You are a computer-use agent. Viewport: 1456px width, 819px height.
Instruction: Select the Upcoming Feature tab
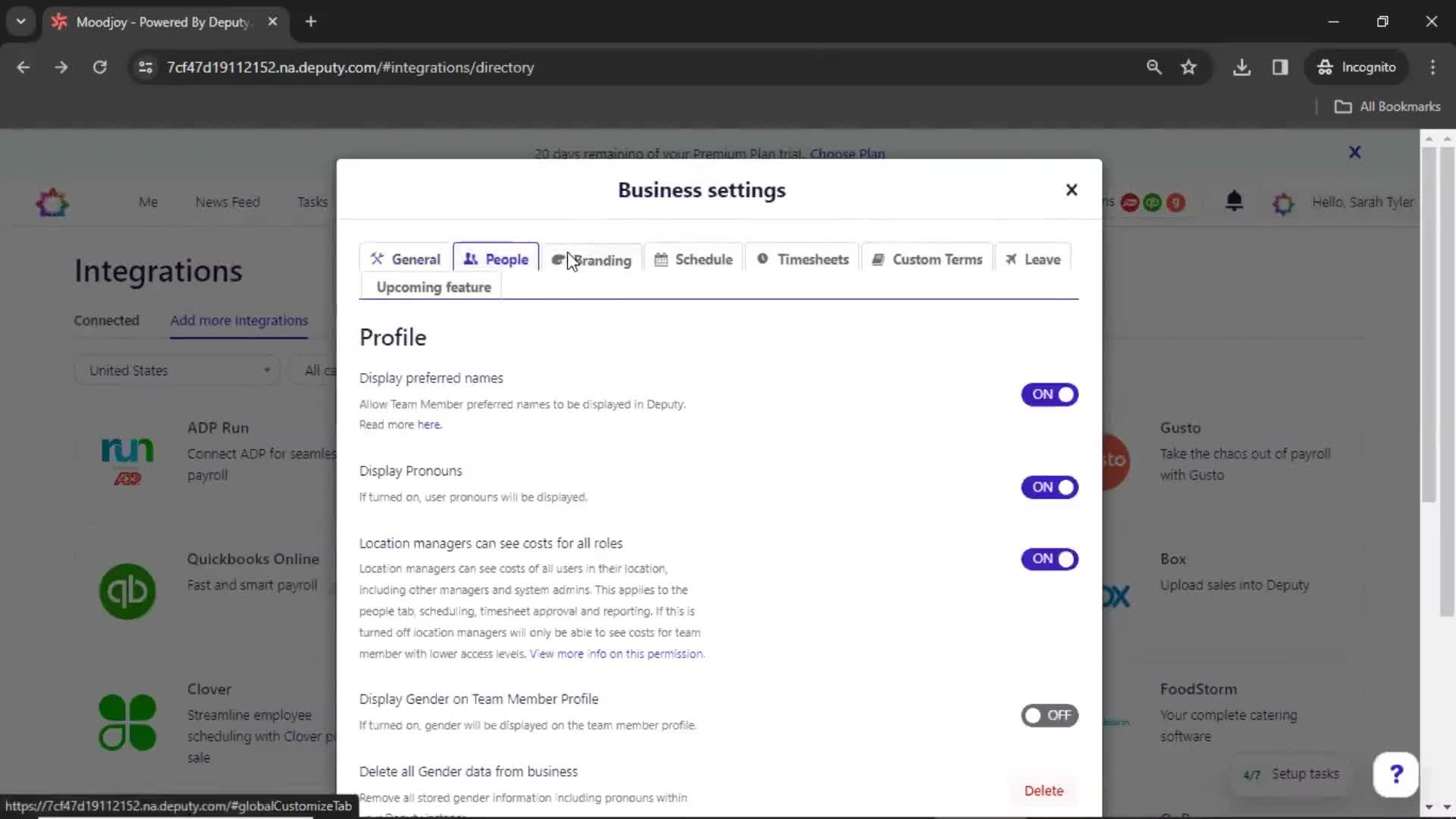tap(433, 287)
